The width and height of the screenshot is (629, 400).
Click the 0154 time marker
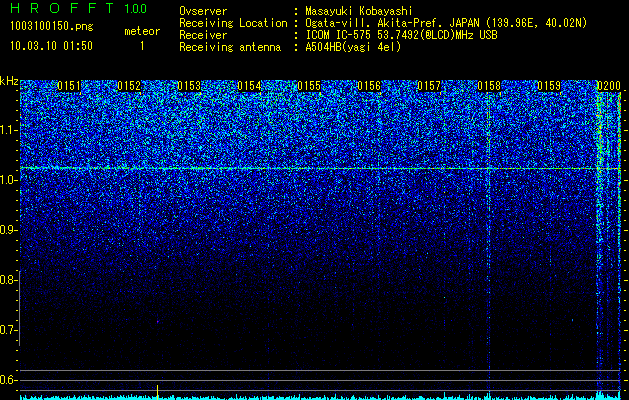[249, 86]
